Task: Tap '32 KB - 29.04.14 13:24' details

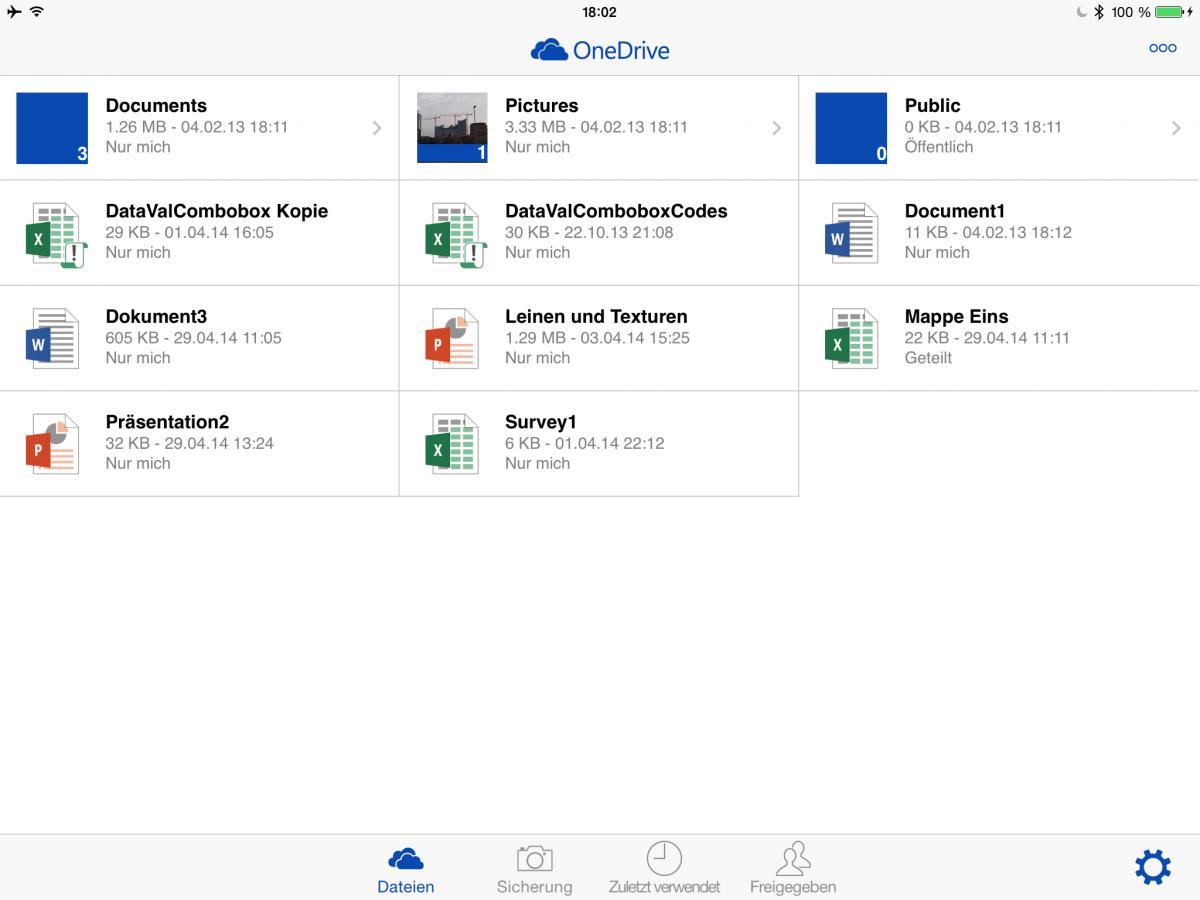Action: pyautogui.click(x=189, y=443)
